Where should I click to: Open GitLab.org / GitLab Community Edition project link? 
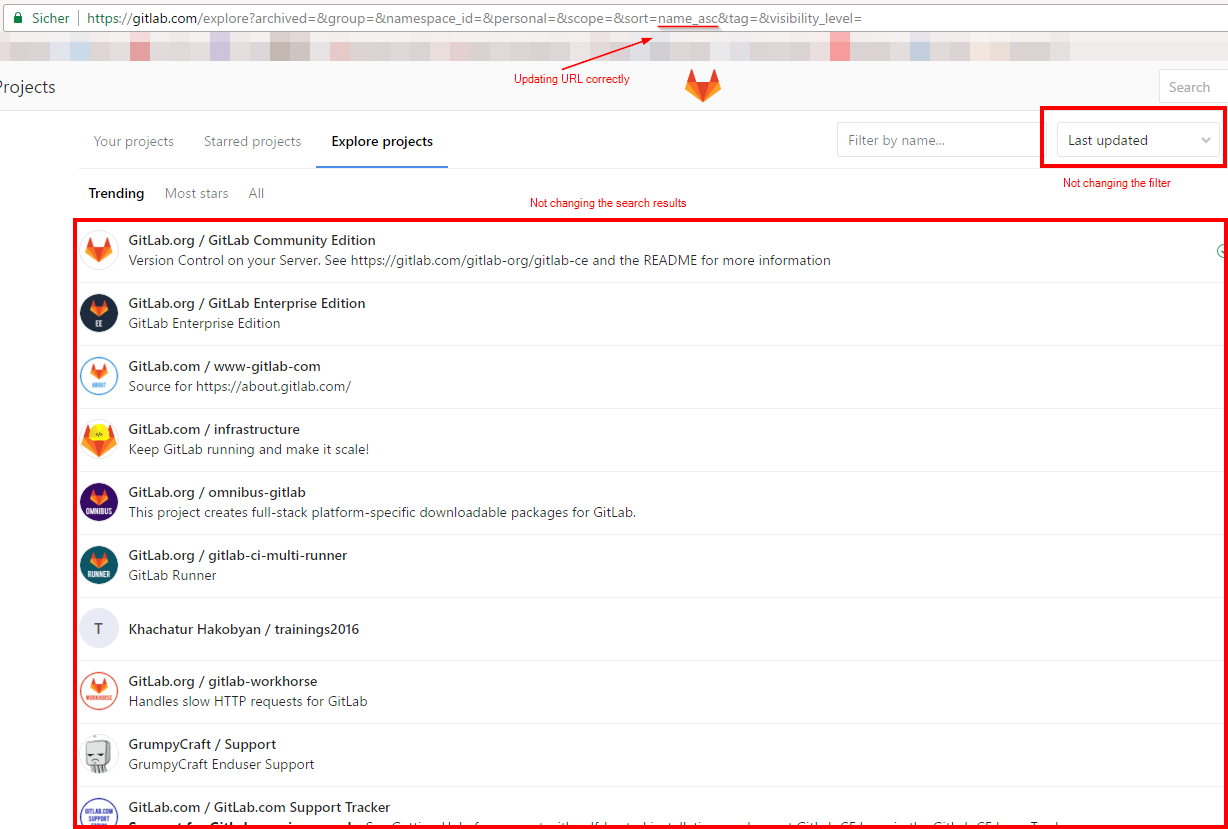pyautogui.click(x=252, y=240)
